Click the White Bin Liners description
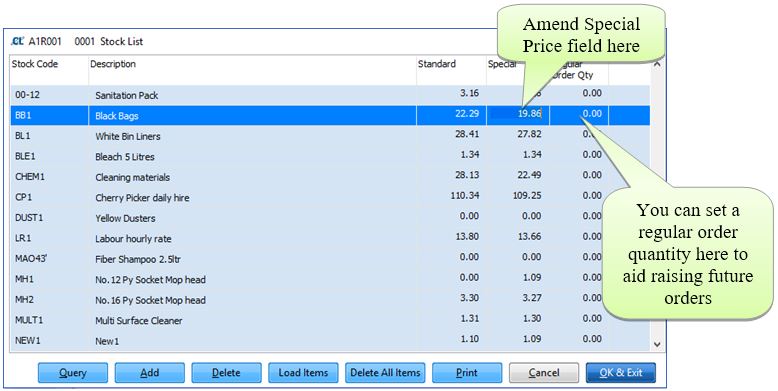Image resolution: width=778 pixels, height=391 pixels. coord(128,136)
